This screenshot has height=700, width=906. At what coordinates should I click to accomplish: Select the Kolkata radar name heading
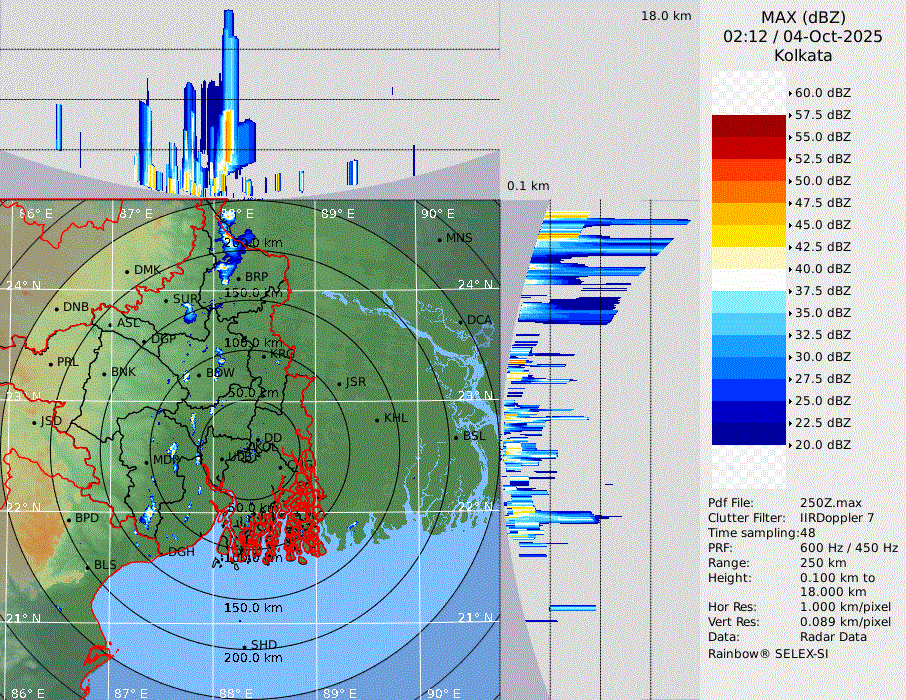coord(803,55)
